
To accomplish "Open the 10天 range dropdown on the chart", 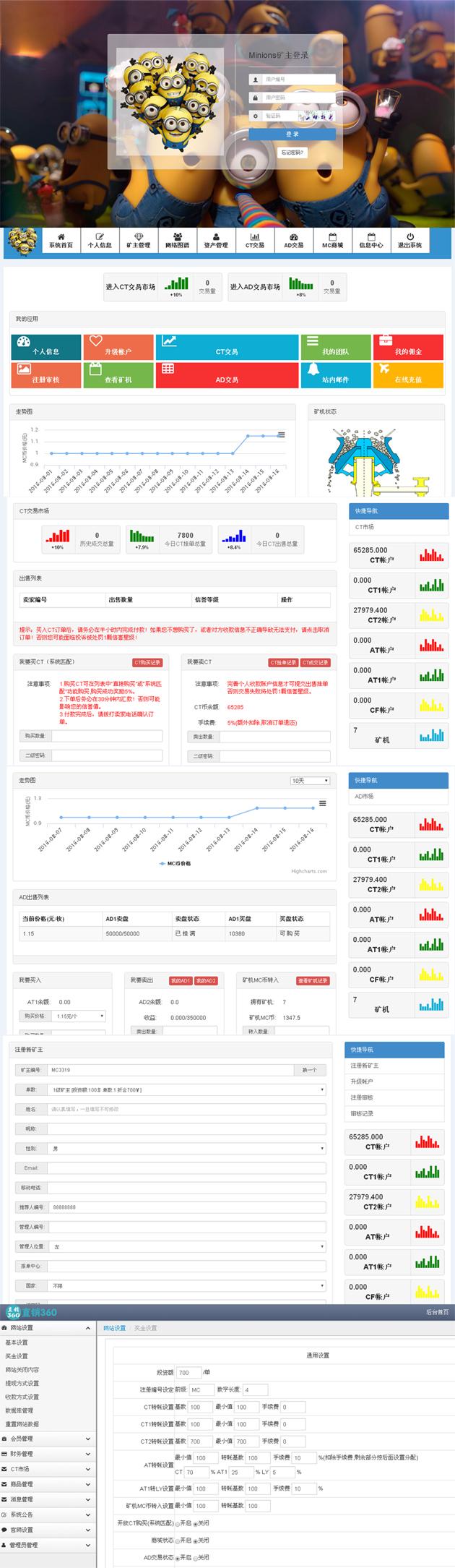I will [310, 781].
